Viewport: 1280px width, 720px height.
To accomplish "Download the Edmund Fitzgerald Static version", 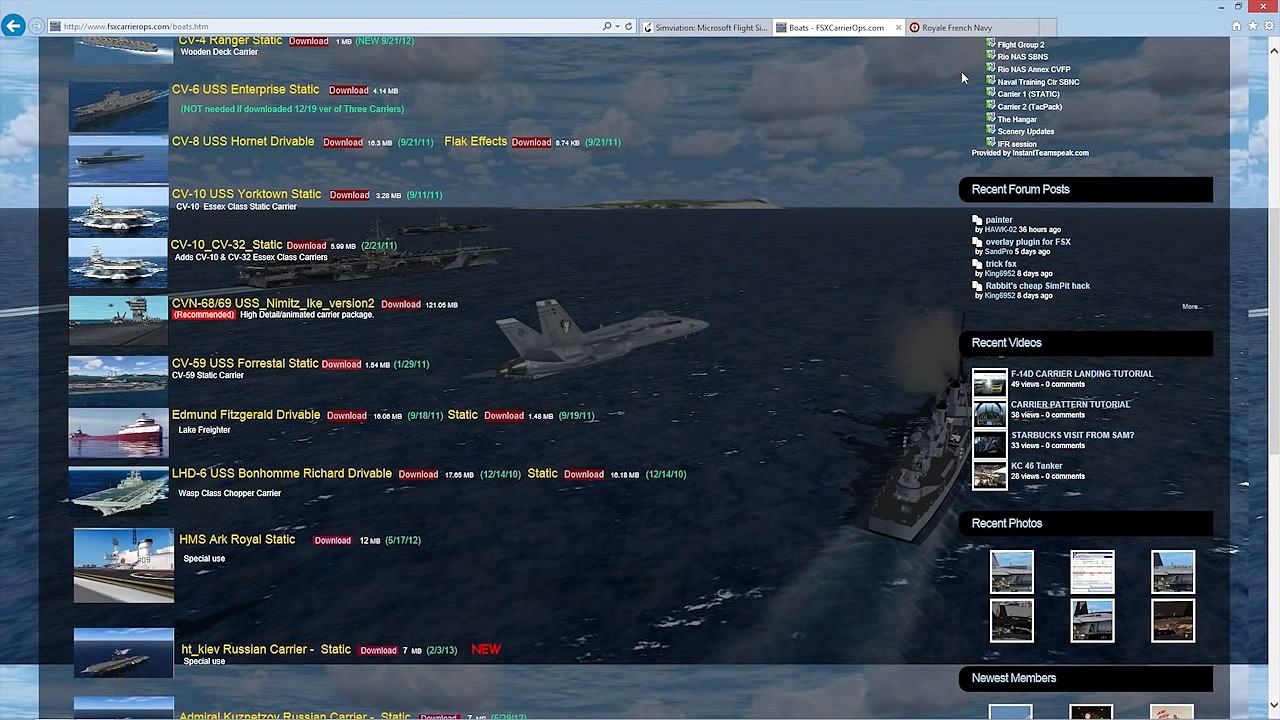I will 504,416.
